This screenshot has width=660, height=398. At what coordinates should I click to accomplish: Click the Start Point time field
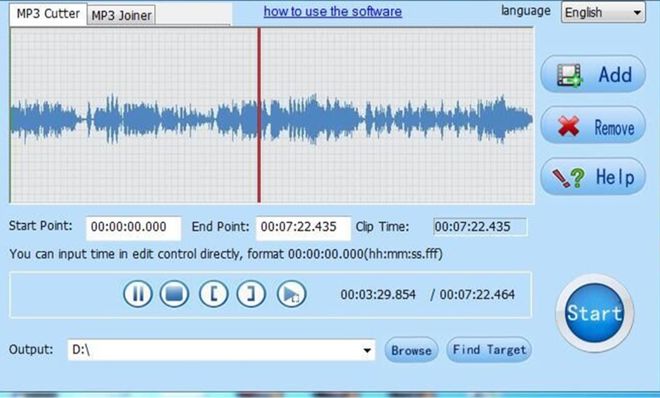[x=133, y=228]
